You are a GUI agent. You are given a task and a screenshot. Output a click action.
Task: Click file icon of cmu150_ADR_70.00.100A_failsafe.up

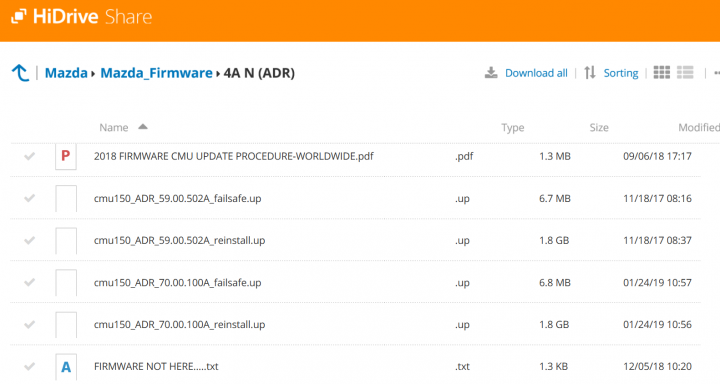coord(66,282)
